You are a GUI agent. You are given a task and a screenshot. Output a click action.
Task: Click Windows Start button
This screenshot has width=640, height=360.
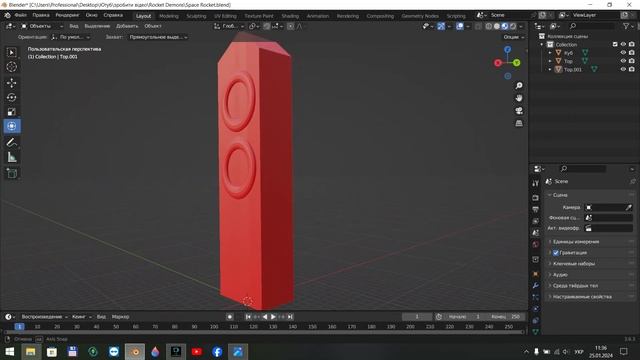pos(10,351)
